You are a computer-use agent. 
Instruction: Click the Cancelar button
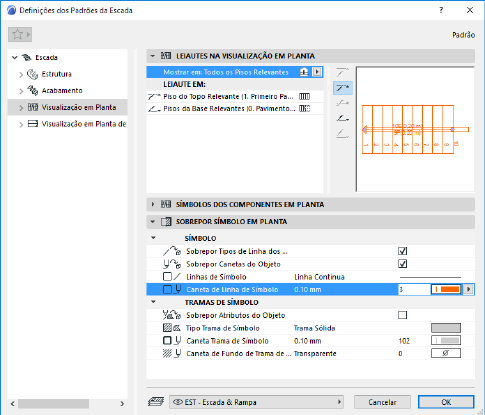tap(382, 402)
